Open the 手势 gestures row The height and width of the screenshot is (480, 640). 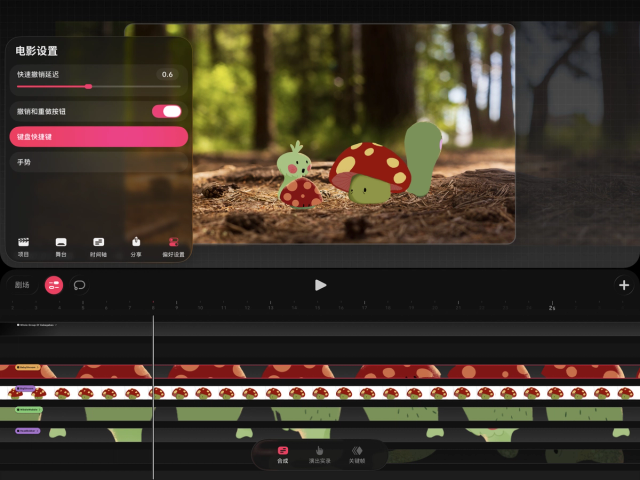tap(98, 162)
